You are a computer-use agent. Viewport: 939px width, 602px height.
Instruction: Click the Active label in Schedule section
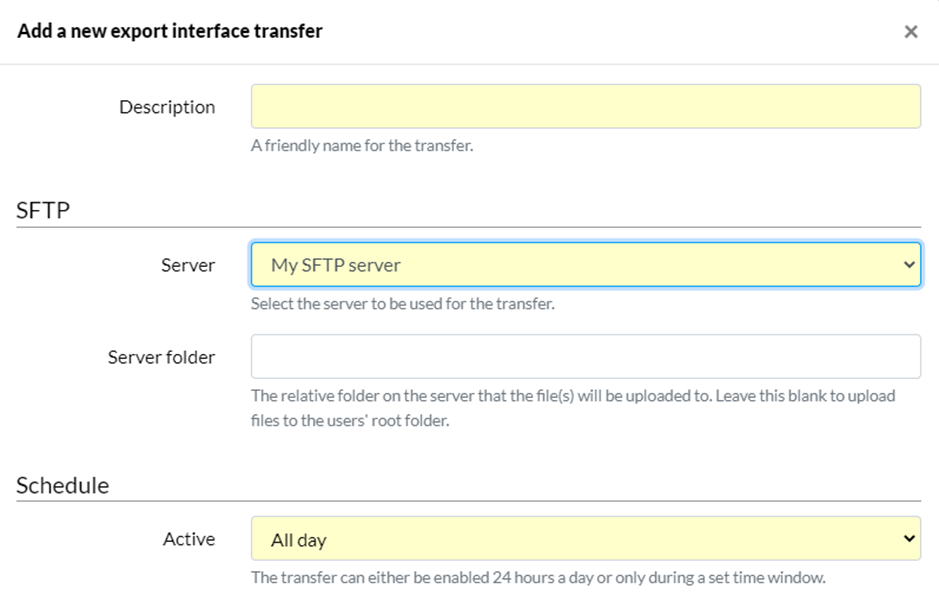189,539
